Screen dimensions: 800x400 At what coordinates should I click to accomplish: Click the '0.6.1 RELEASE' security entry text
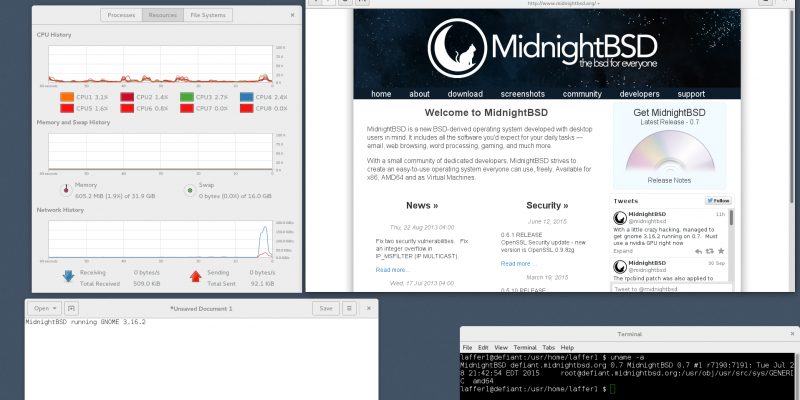point(521,235)
